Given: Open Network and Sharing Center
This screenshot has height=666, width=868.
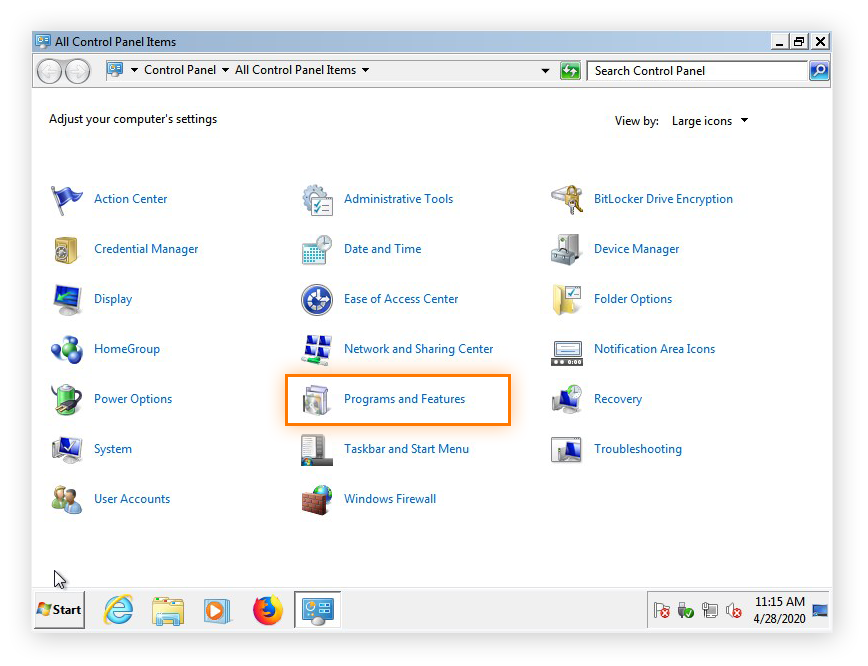Looking at the screenshot, I should pos(418,348).
